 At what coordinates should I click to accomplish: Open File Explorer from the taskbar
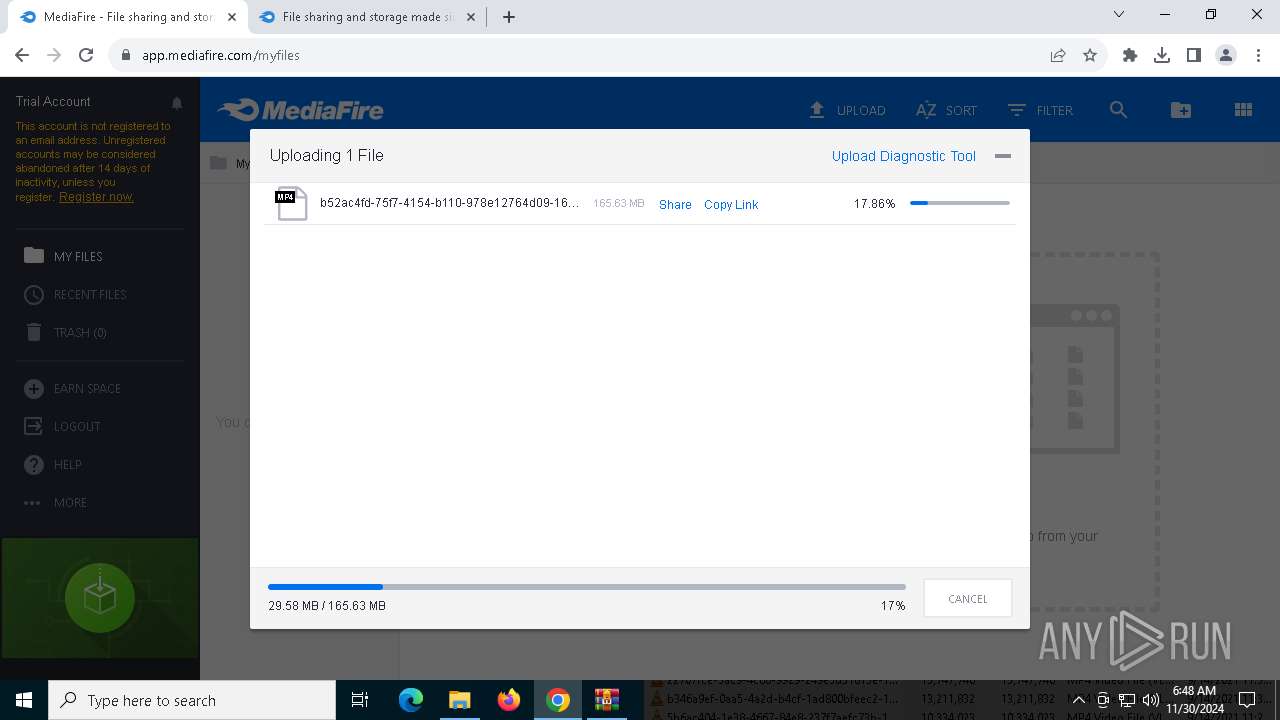(459, 700)
